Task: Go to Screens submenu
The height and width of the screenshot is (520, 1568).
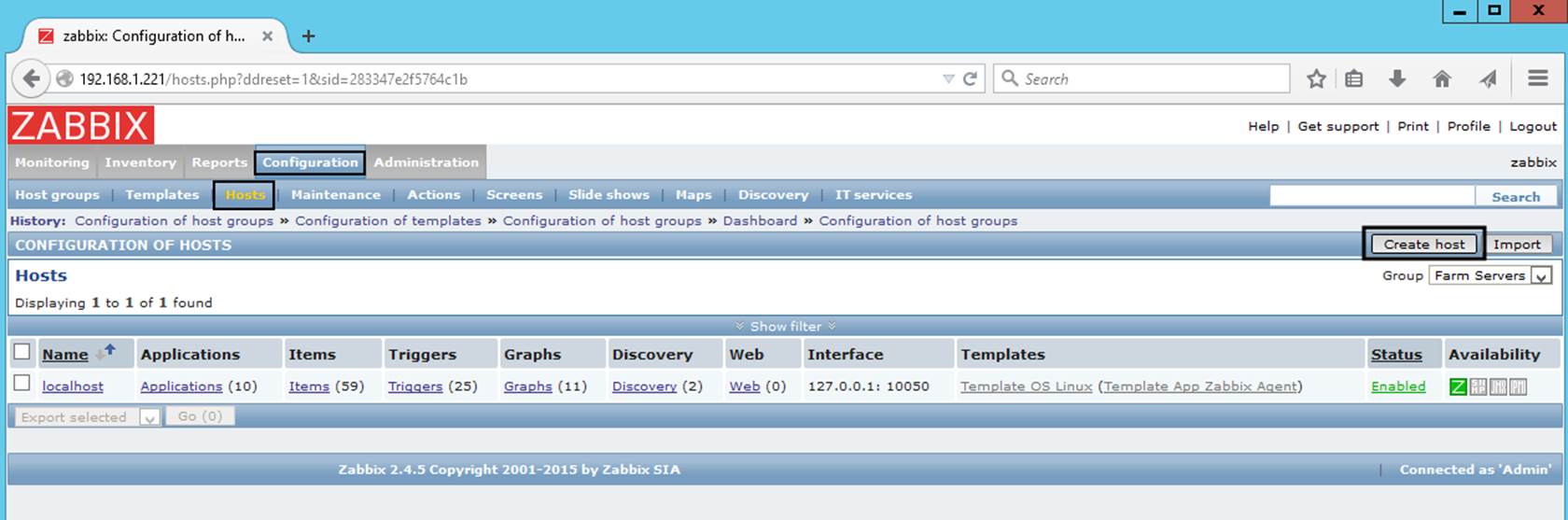Action: pyautogui.click(x=514, y=195)
